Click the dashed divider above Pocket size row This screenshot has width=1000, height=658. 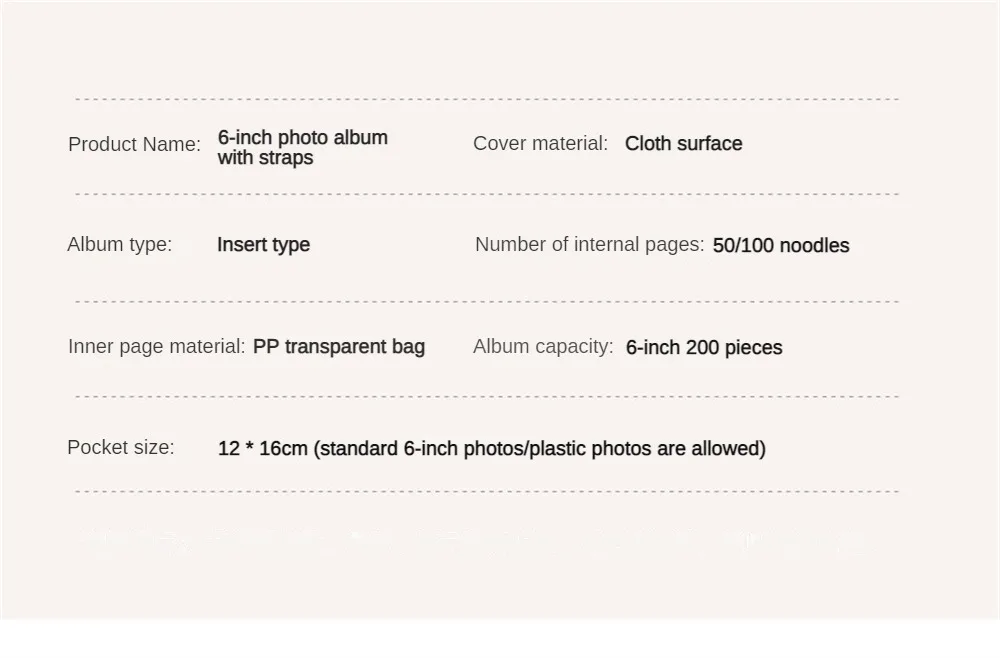pos(487,396)
